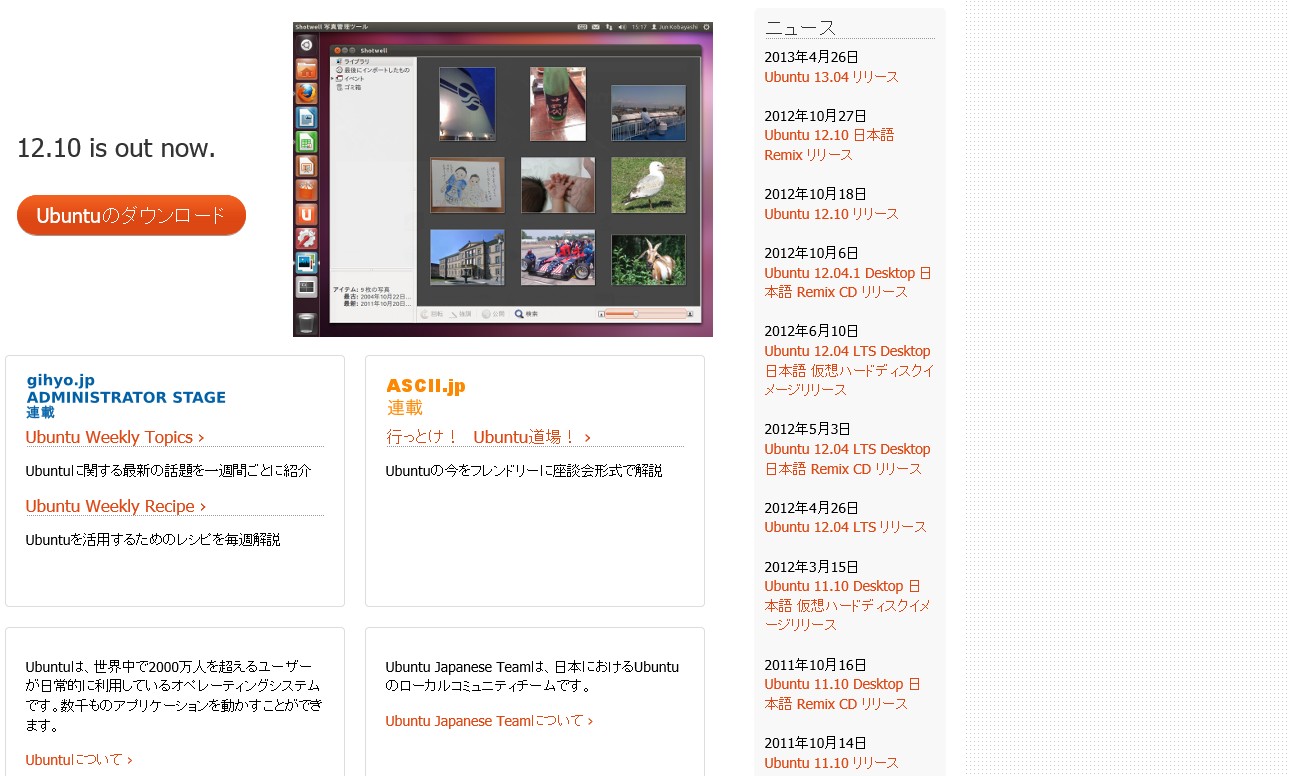Open the 12.04 LTS 仮想ハードディスクイメージ release link
Viewport: 1290px width, 776px height.
(x=849, y=370)
